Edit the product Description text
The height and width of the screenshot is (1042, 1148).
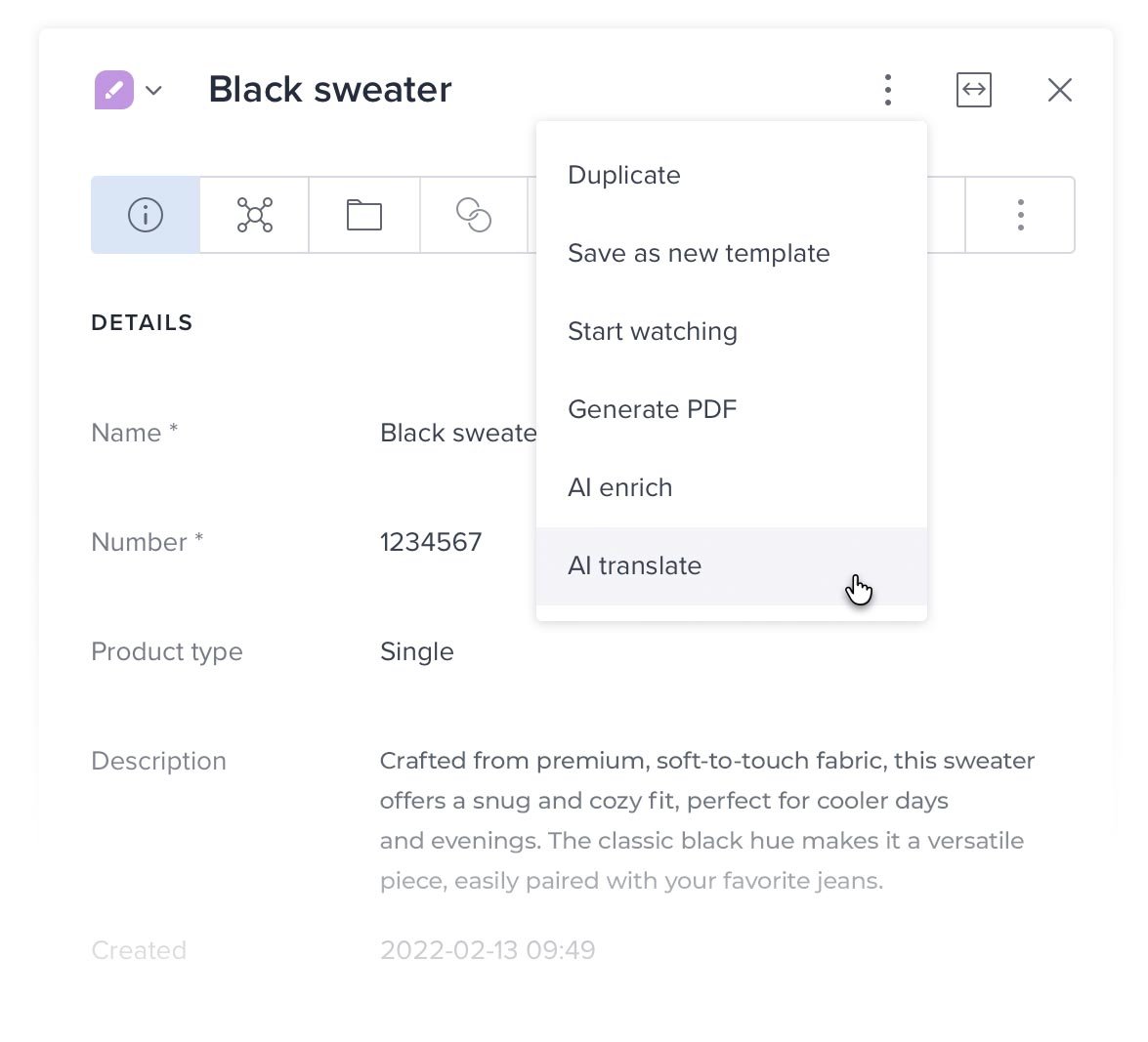click(x=684, y=820)
